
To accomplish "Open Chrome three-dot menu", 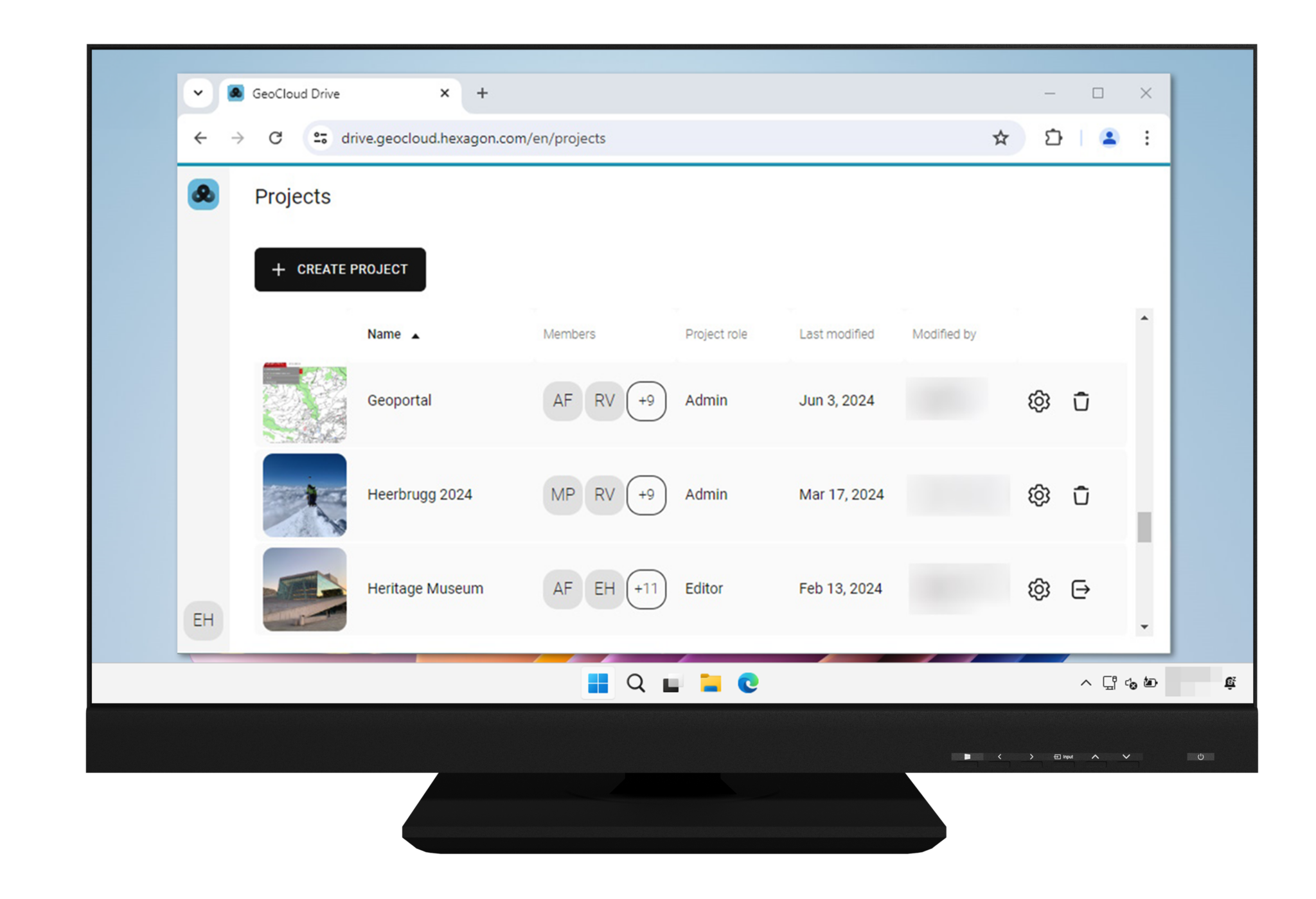I will [1146, 138].
